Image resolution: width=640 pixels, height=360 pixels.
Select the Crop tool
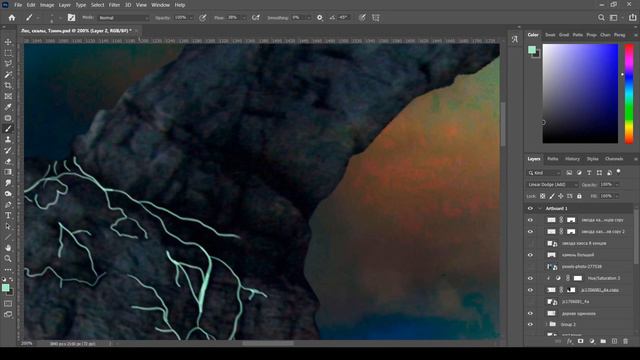(x=8, y=85)
